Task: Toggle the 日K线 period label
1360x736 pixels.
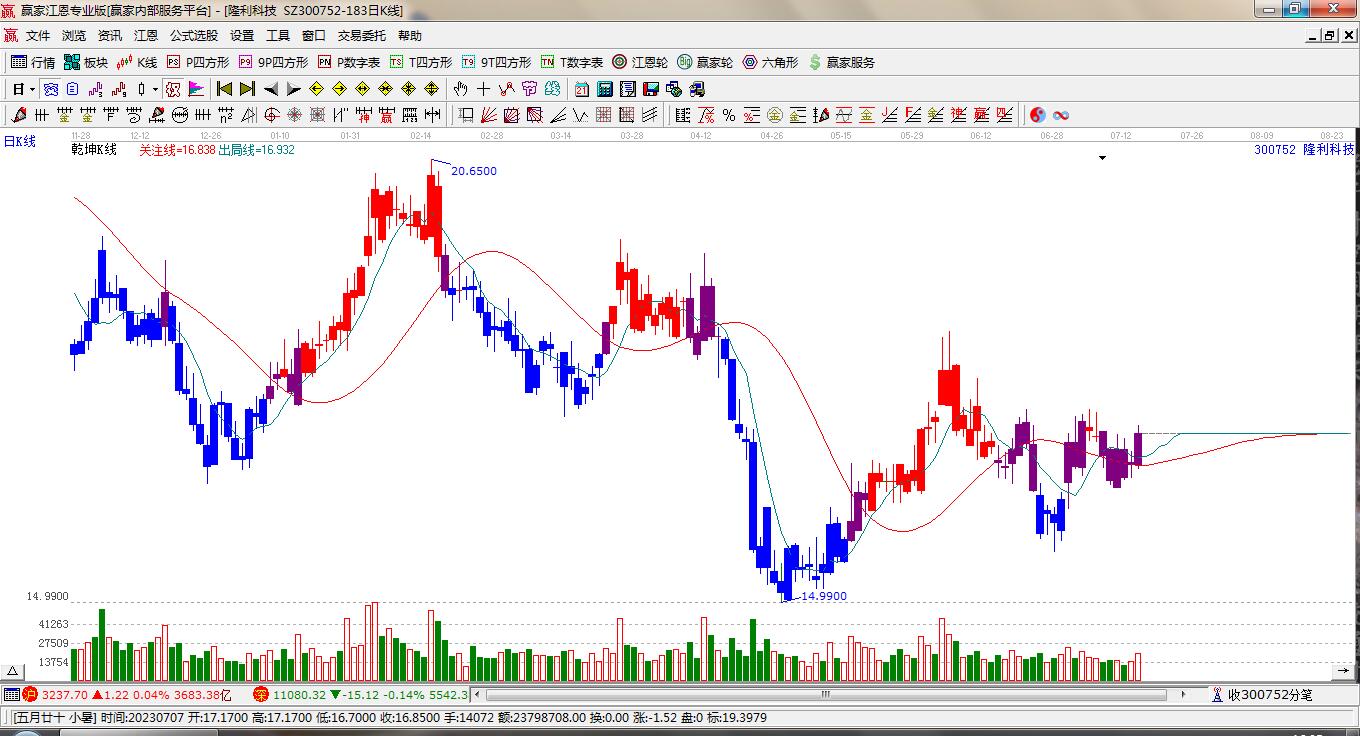Action: (x=19, y=142)
